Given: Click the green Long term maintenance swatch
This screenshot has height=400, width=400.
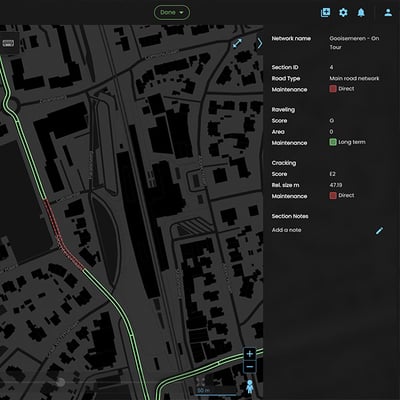Looking at the screenshot, I should point(333,142).
